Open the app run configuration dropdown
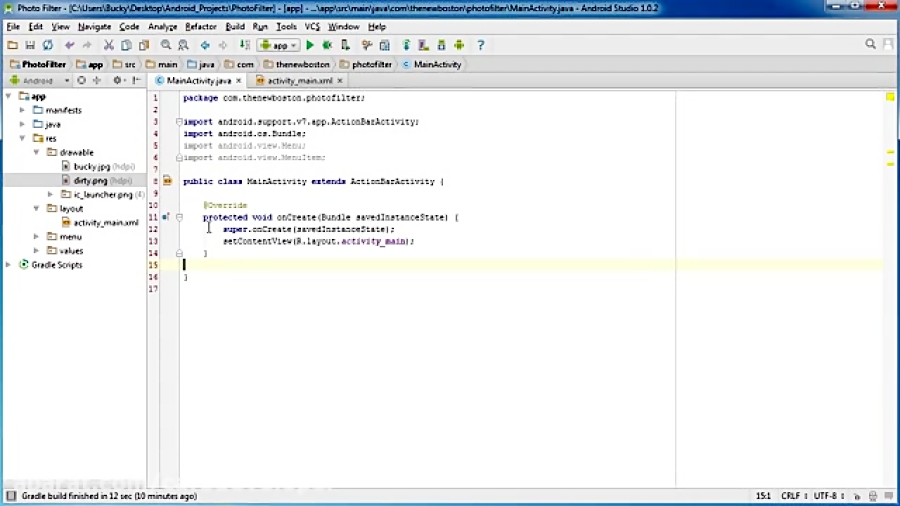Image resolution: width=900 pixels, height=506 pixels. point(279,45)
